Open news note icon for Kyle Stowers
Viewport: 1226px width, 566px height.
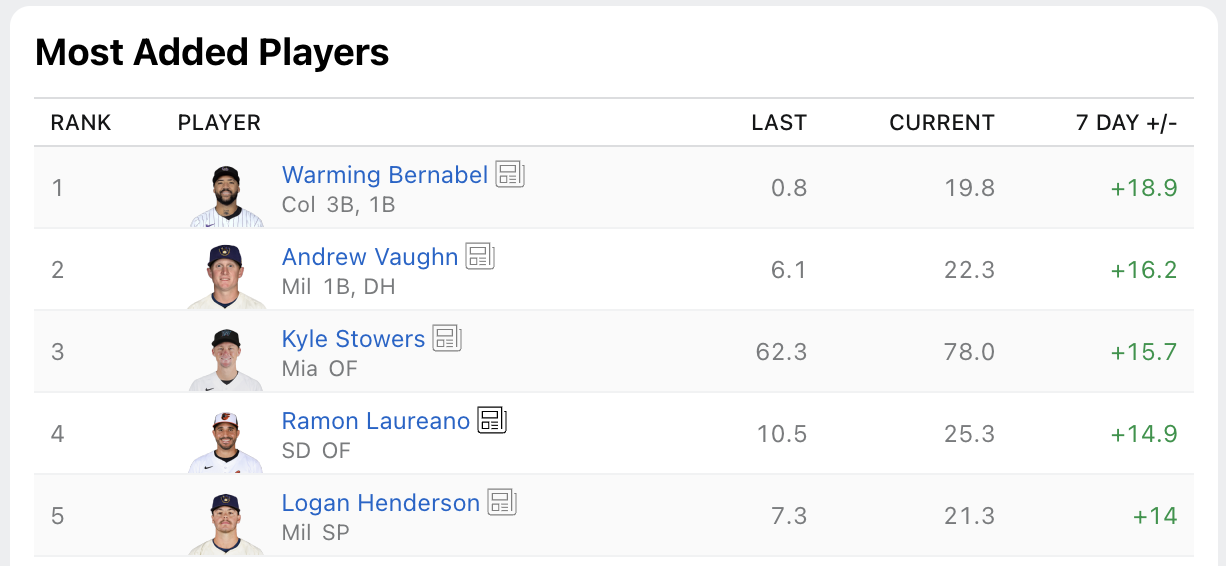447,339
